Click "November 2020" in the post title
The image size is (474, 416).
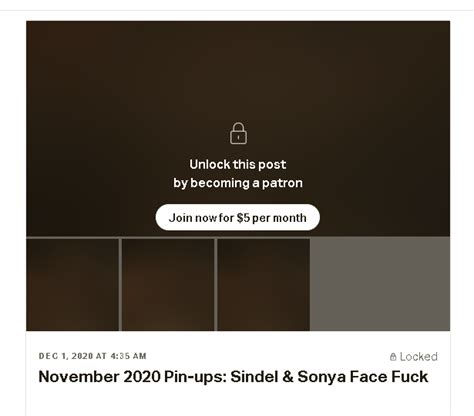[x=100, y=377]
